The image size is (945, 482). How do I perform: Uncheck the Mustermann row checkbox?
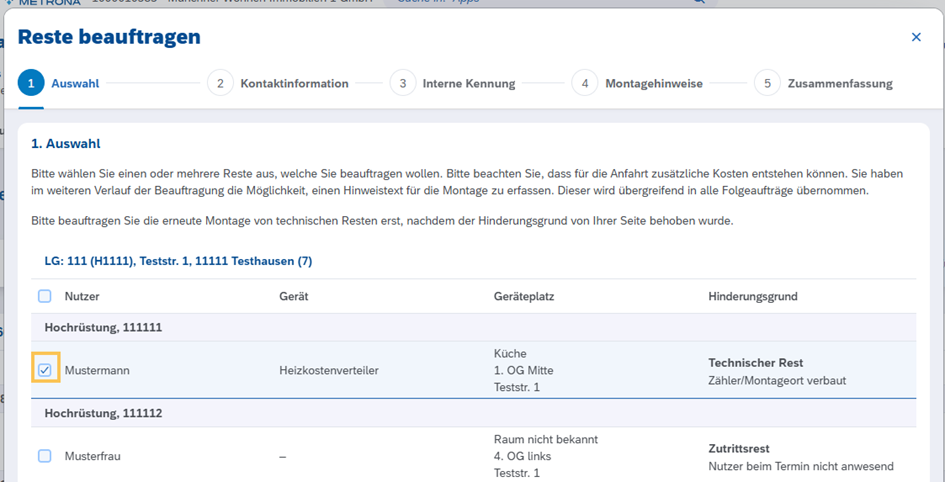pos(45,370)
